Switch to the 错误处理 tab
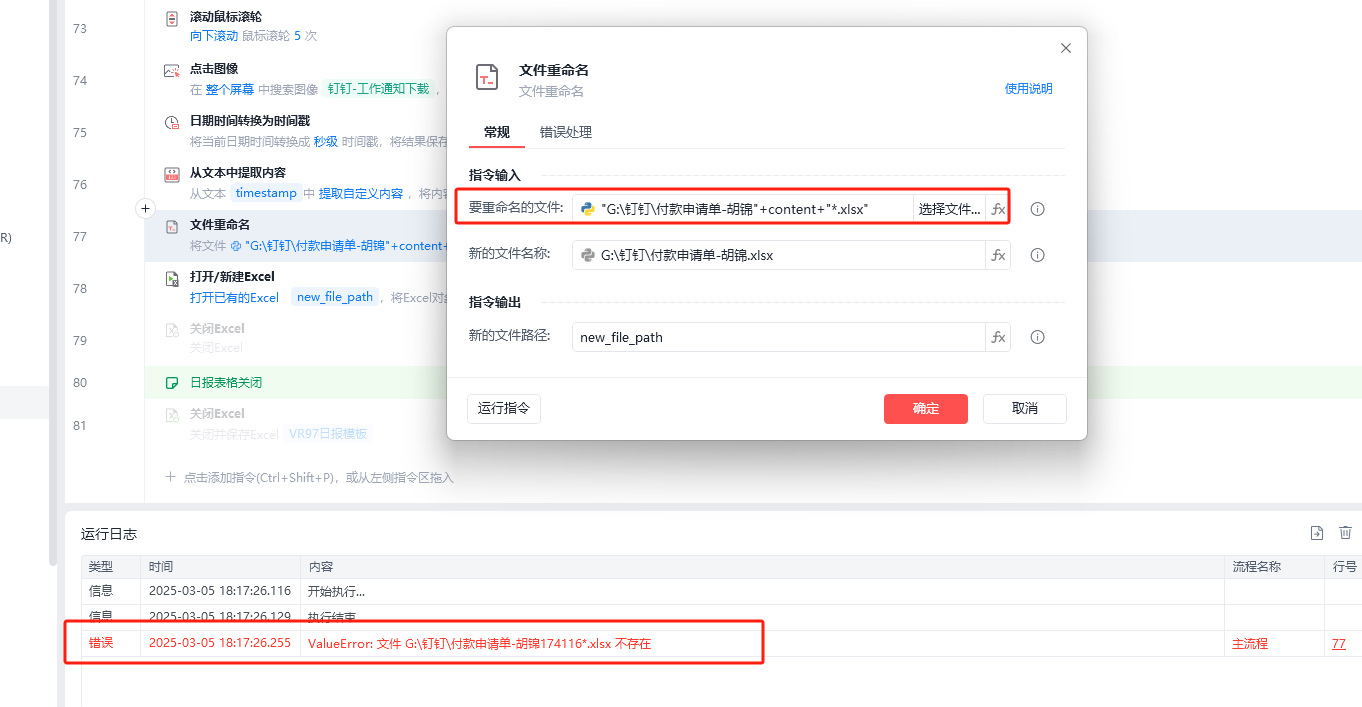The image size is (1362, 707). pyautogui.click(x=566, y=132)
